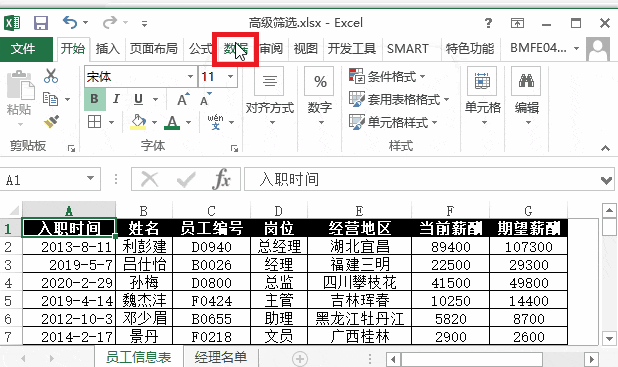
Task: Switch to the 插入 Insert tab
Action: coord(107,49)
